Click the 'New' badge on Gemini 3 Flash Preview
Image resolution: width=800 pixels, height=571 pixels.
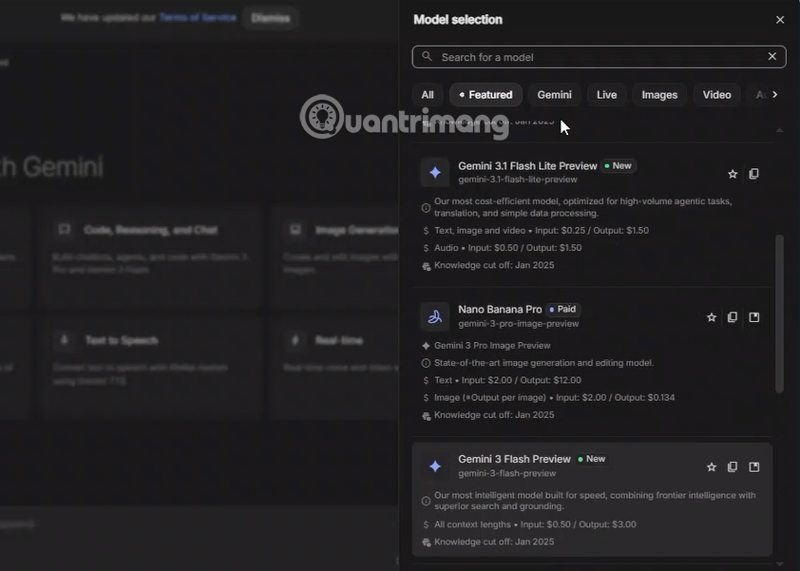[592, 459]
